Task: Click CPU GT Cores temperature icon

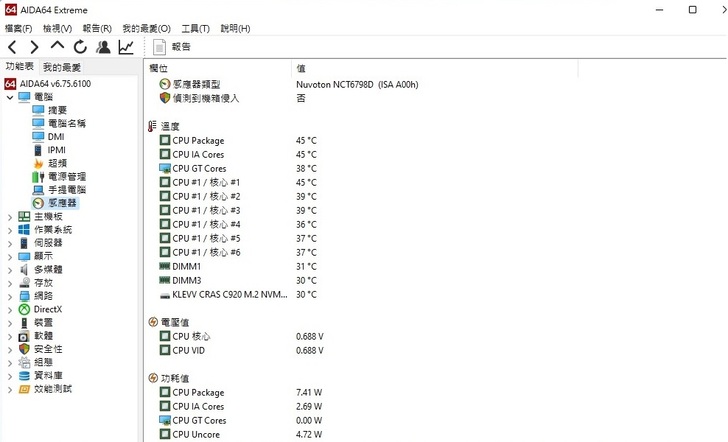Action: pyautogui.click(x=165, y=168)
